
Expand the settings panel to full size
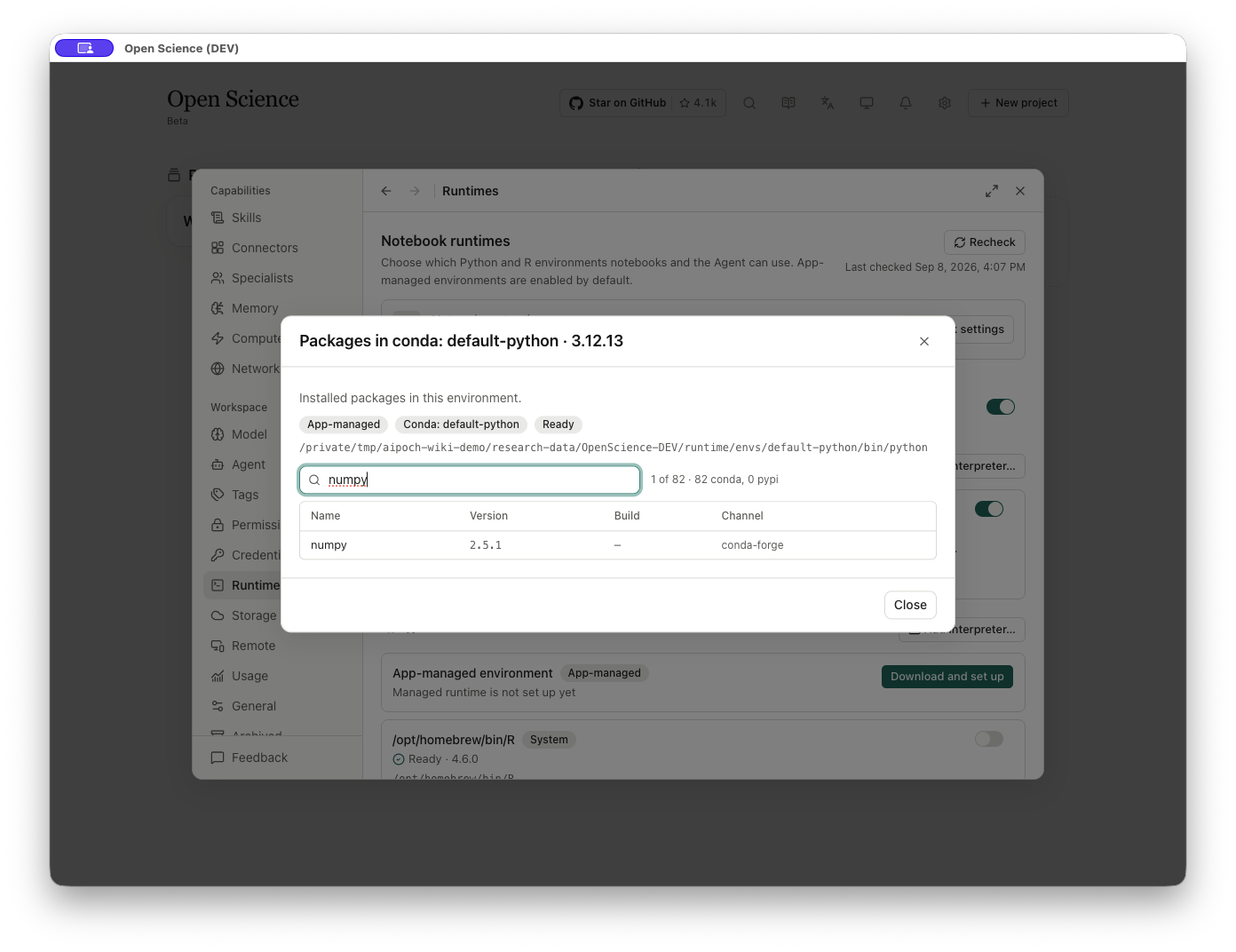[992, 191]
